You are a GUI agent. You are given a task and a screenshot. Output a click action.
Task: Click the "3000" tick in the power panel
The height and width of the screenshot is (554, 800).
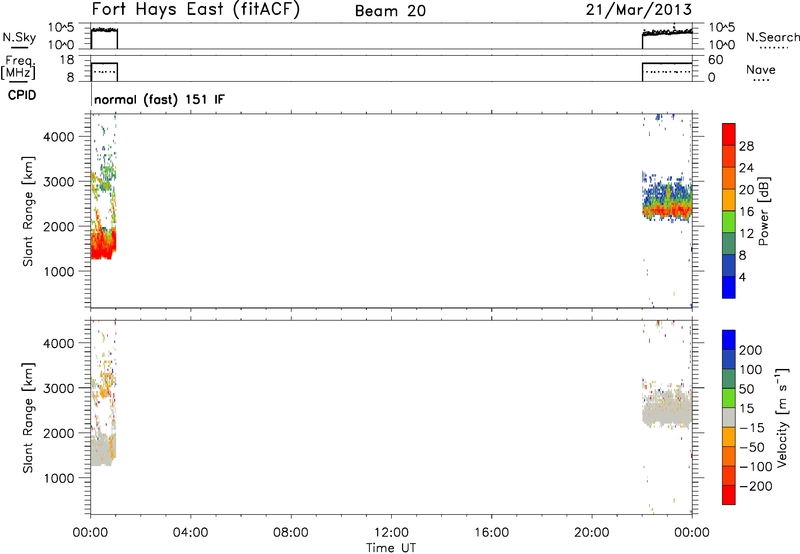[60, 182]
